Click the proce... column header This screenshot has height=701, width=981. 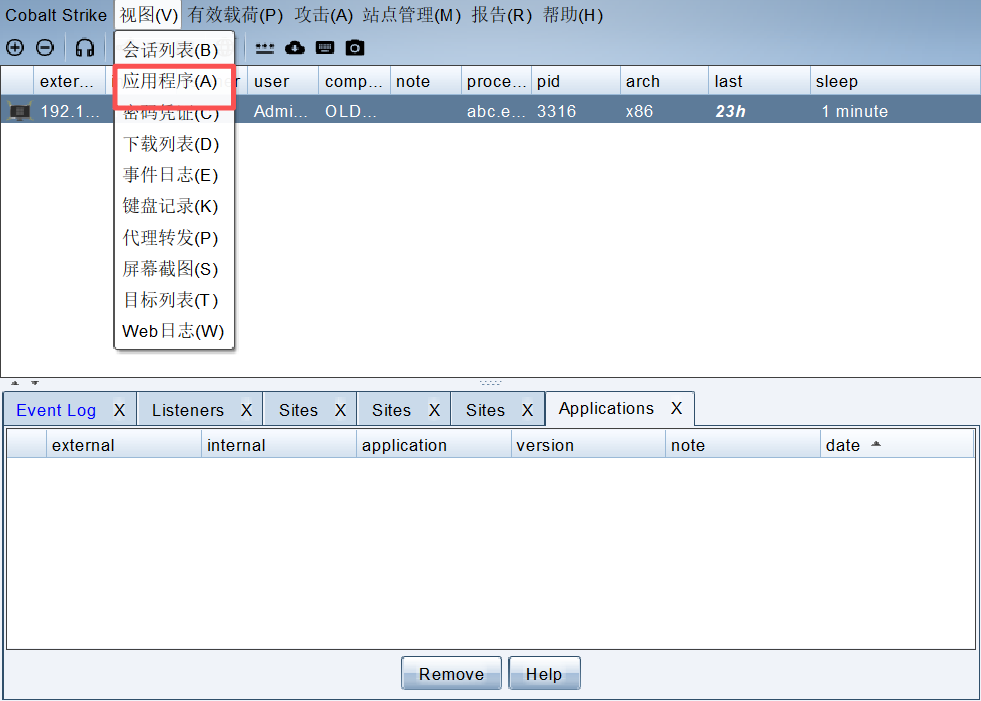pyautogui.click(x=496, y=81)
